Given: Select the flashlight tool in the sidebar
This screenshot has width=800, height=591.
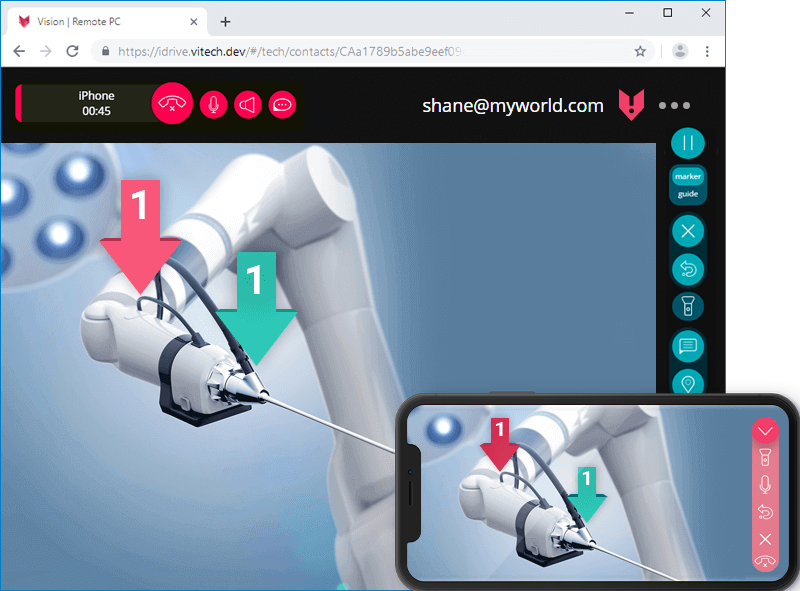Looking at the screenshot, I should (688, 307).
